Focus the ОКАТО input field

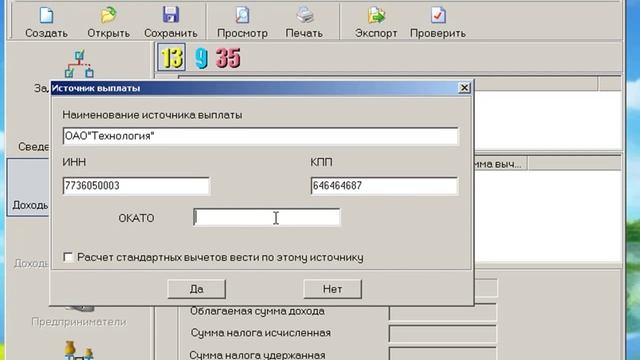coord(267,217)
